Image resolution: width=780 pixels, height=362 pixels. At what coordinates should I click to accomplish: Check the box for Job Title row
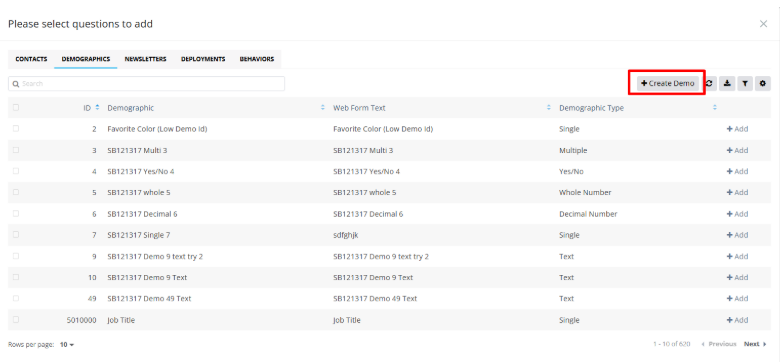16,320
